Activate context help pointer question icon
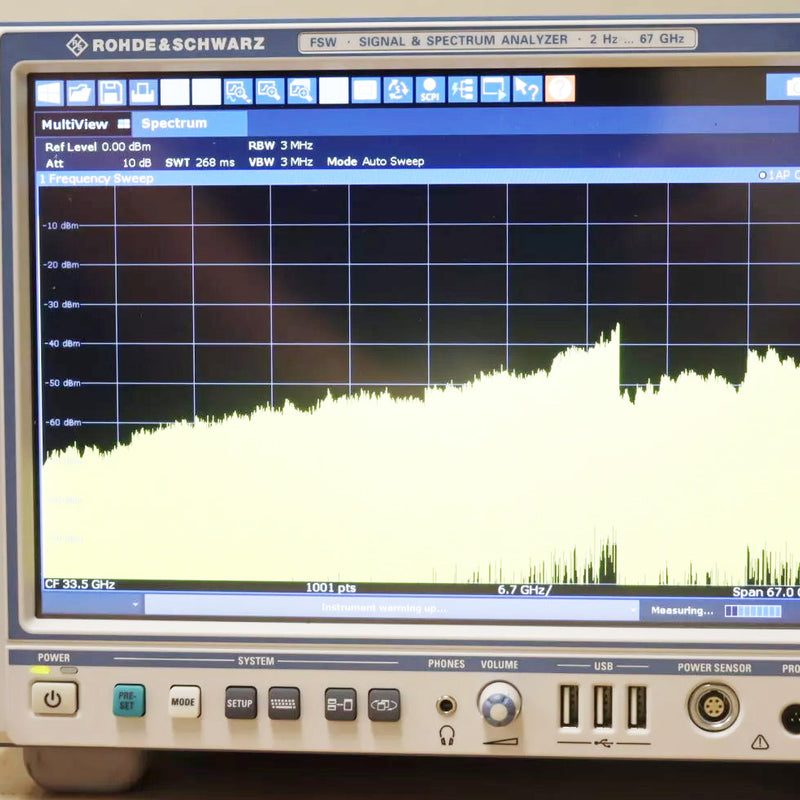 coord(528,88)
